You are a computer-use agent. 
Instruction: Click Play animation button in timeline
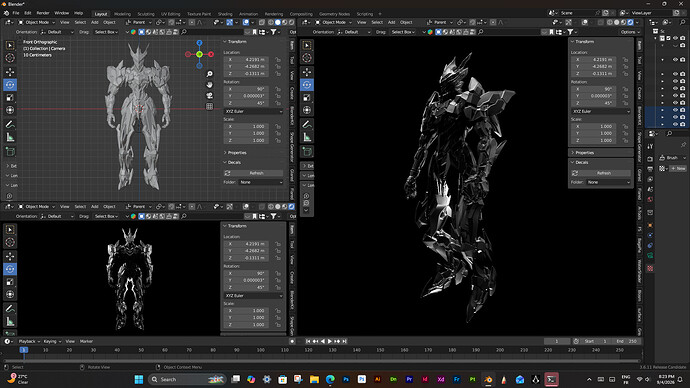[x=330, y=341]
